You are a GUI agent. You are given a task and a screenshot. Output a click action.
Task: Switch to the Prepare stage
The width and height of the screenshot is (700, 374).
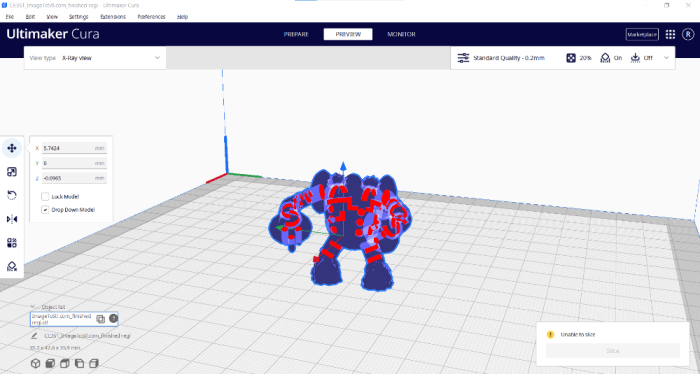(x=296, y=34)
